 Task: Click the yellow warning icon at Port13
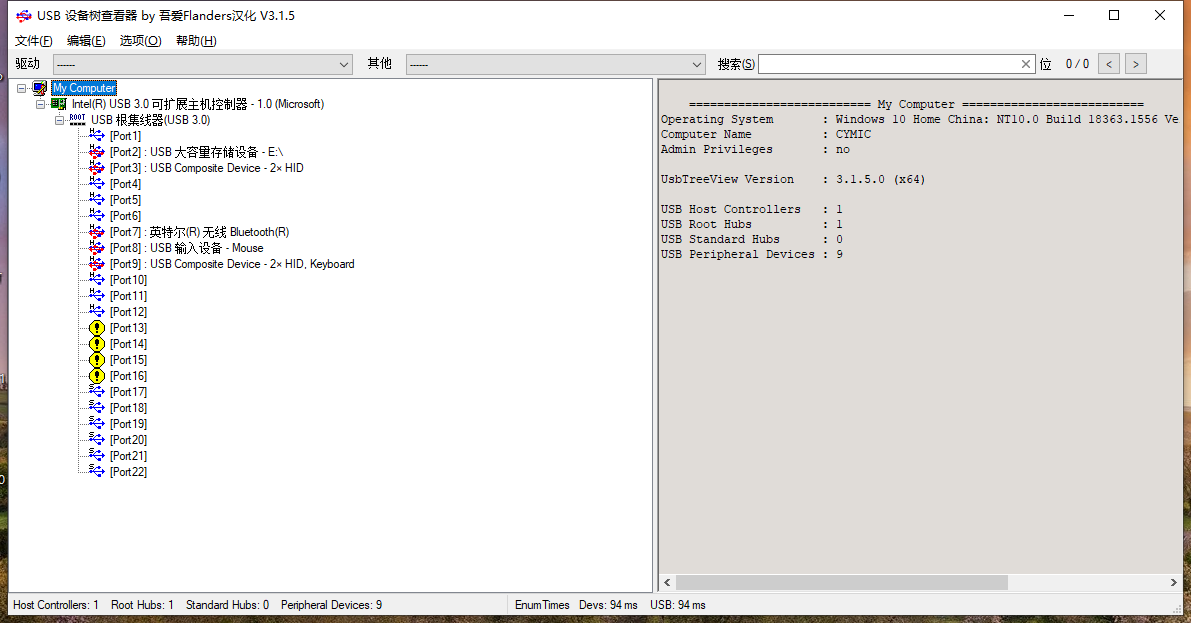pos(96,328)
